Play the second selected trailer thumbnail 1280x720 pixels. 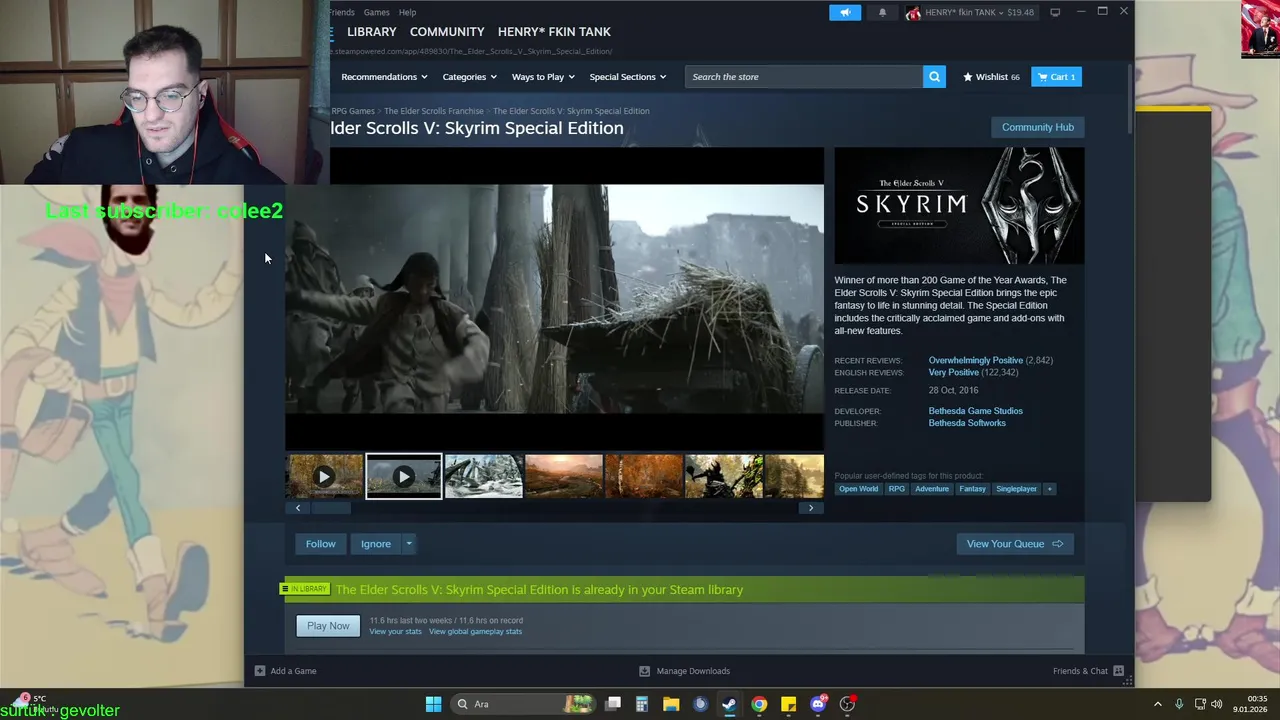tap(403, 476)
